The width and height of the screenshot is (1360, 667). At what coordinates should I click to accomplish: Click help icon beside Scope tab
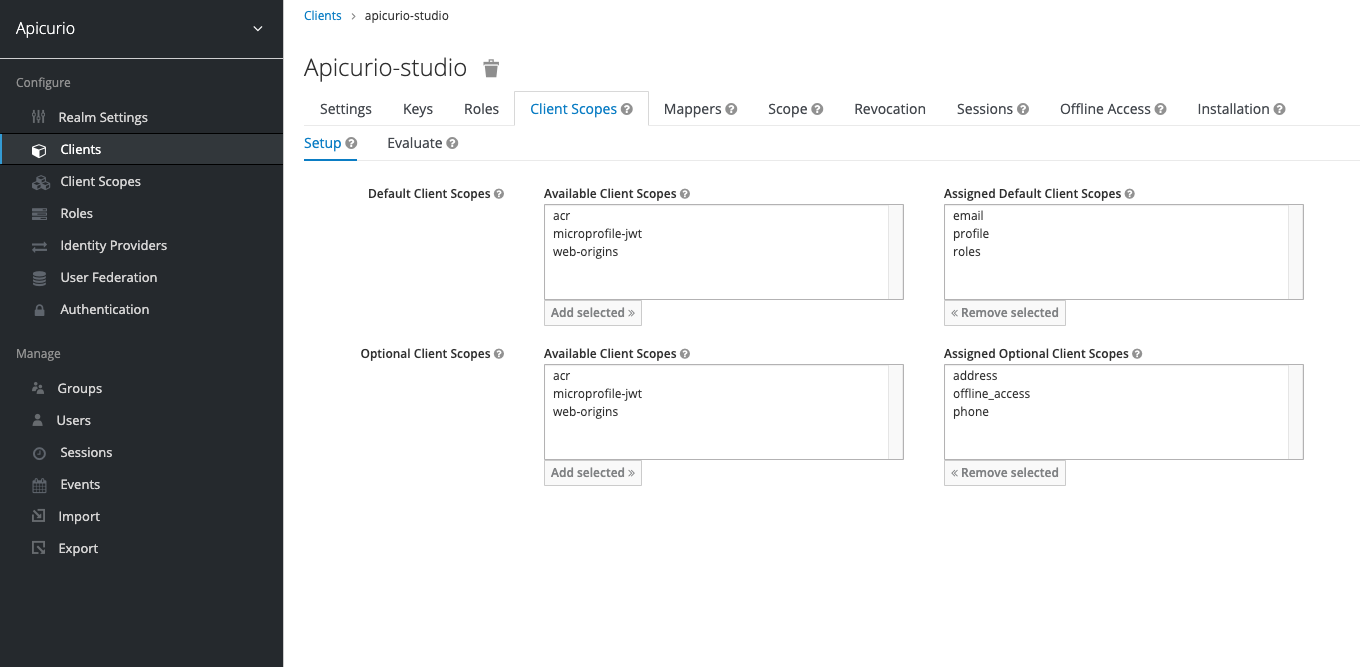coord(817,109)
